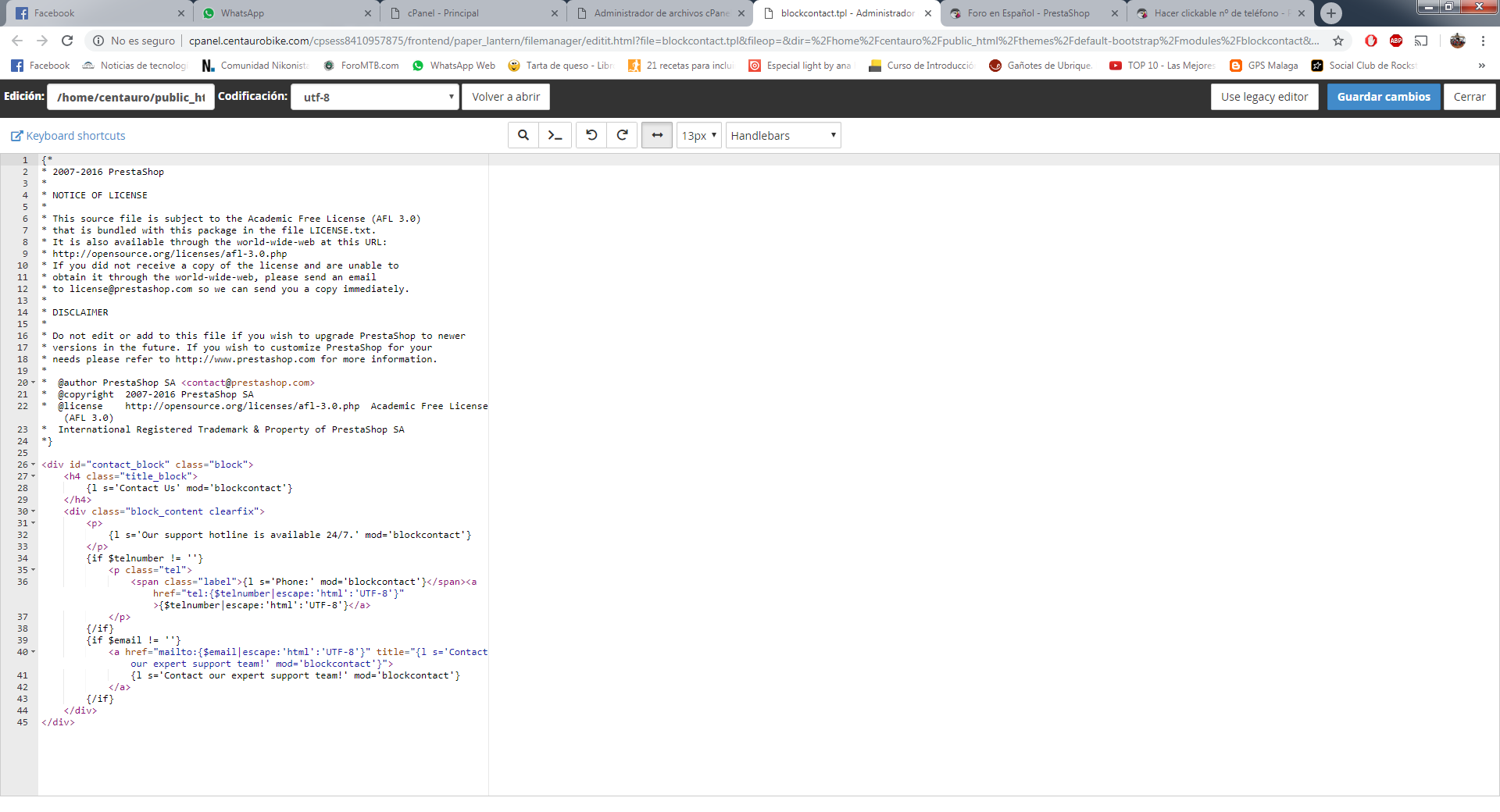Reload the current page

(x=67, y=41)
